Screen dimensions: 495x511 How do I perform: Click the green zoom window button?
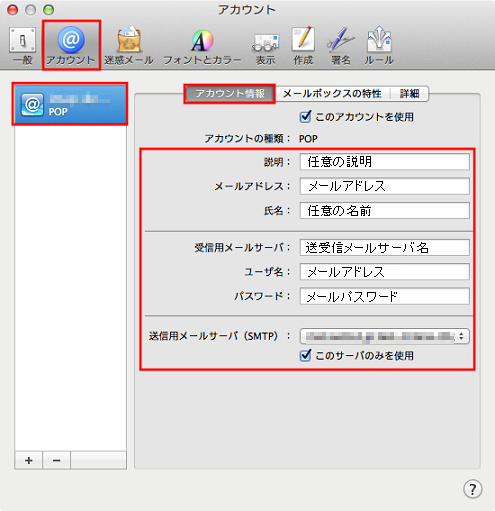(49, 10)
